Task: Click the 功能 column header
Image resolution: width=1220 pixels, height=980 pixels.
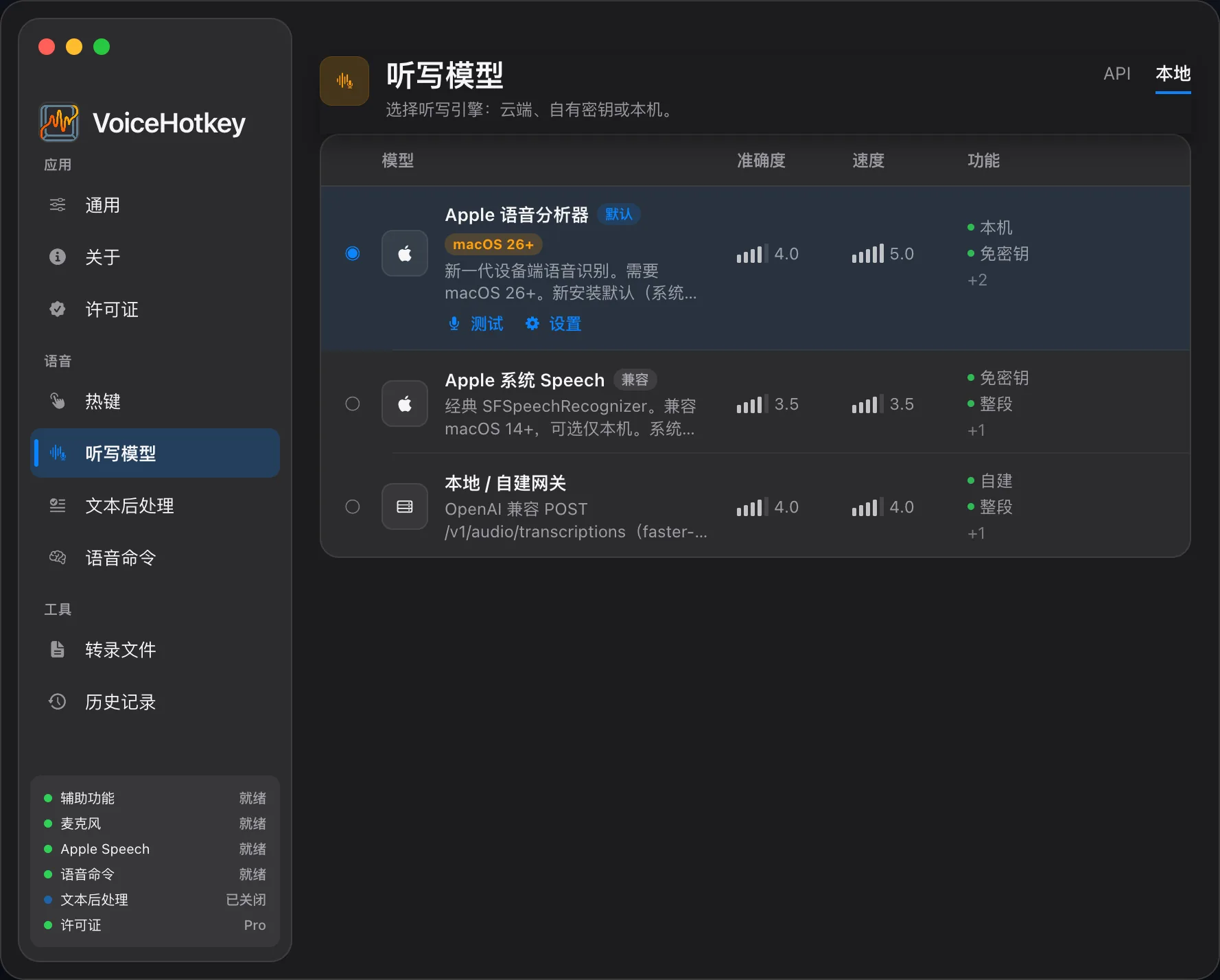Action: pos(983,160)
